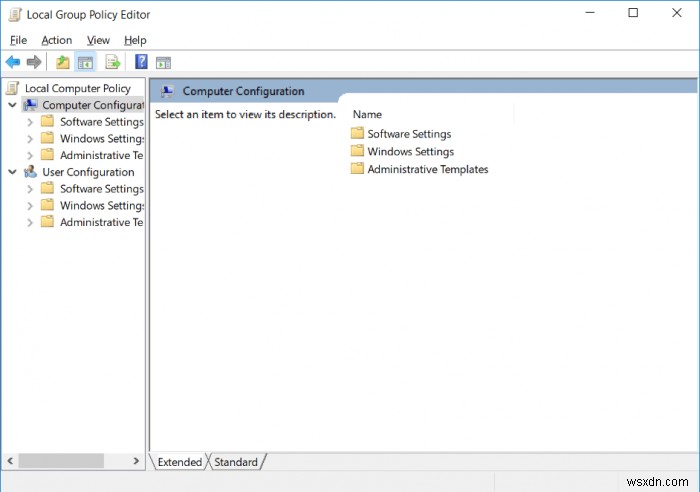
Task: Expand Administrative Templates under Computer Configuration
Action: [x=30, y=155]
